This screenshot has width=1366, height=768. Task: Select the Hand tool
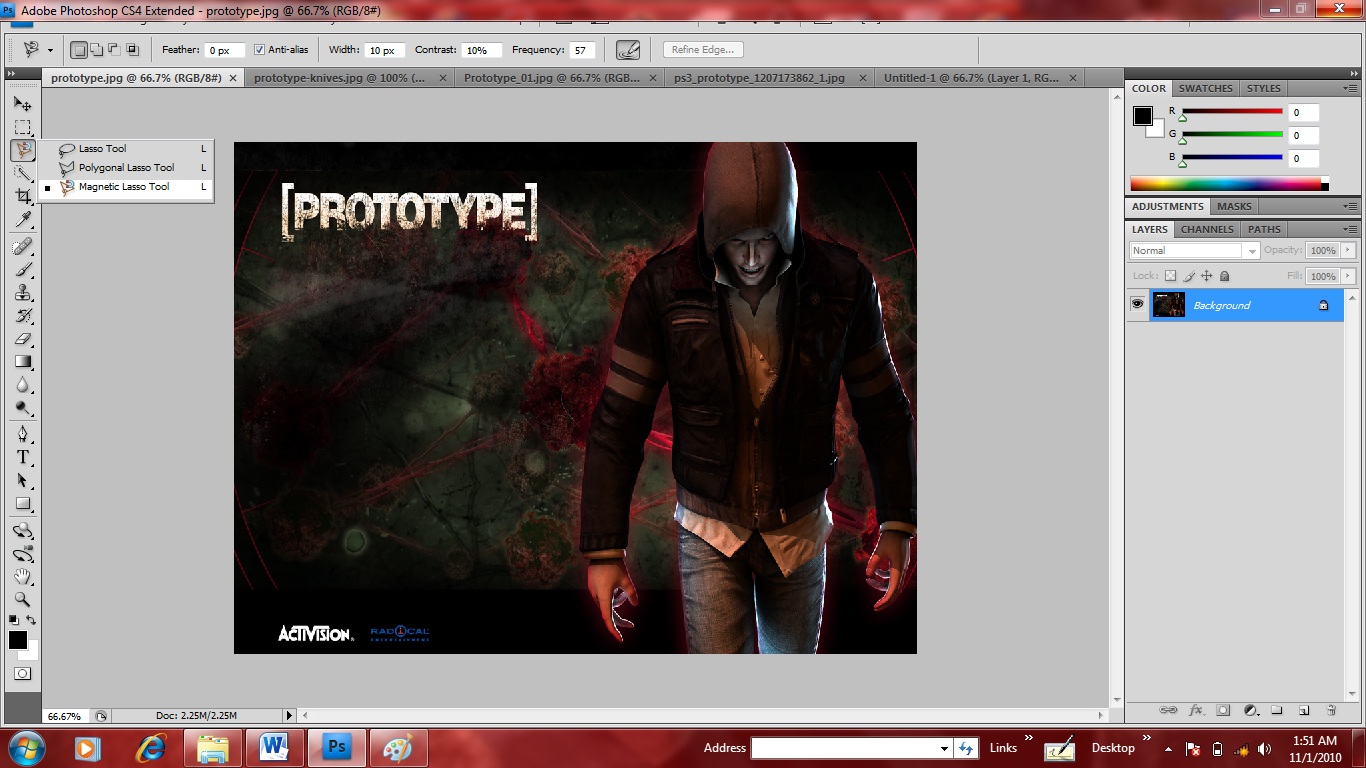click(x=22, y=577)
